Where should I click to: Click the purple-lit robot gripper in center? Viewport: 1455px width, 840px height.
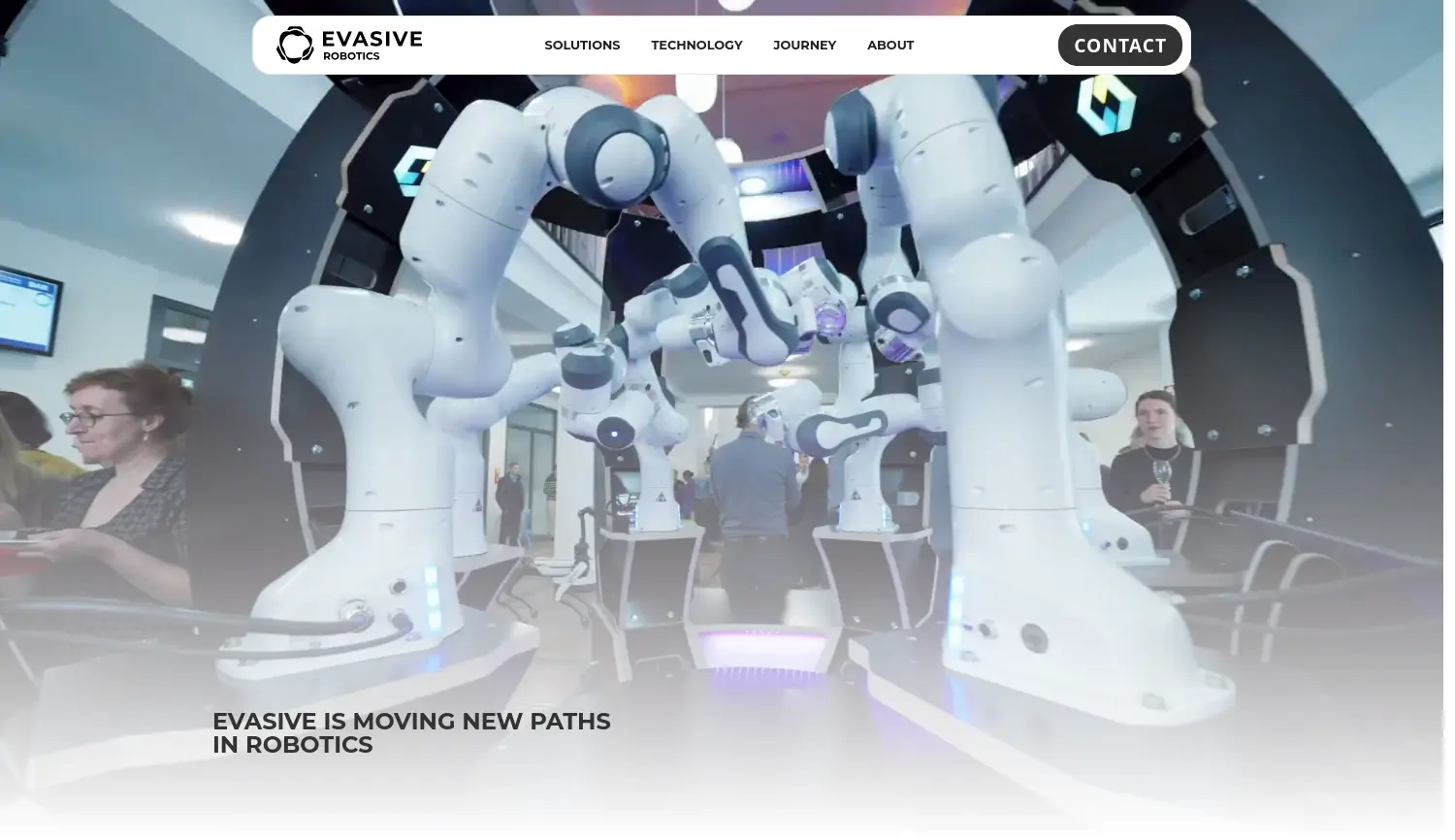tap(831, 320)
